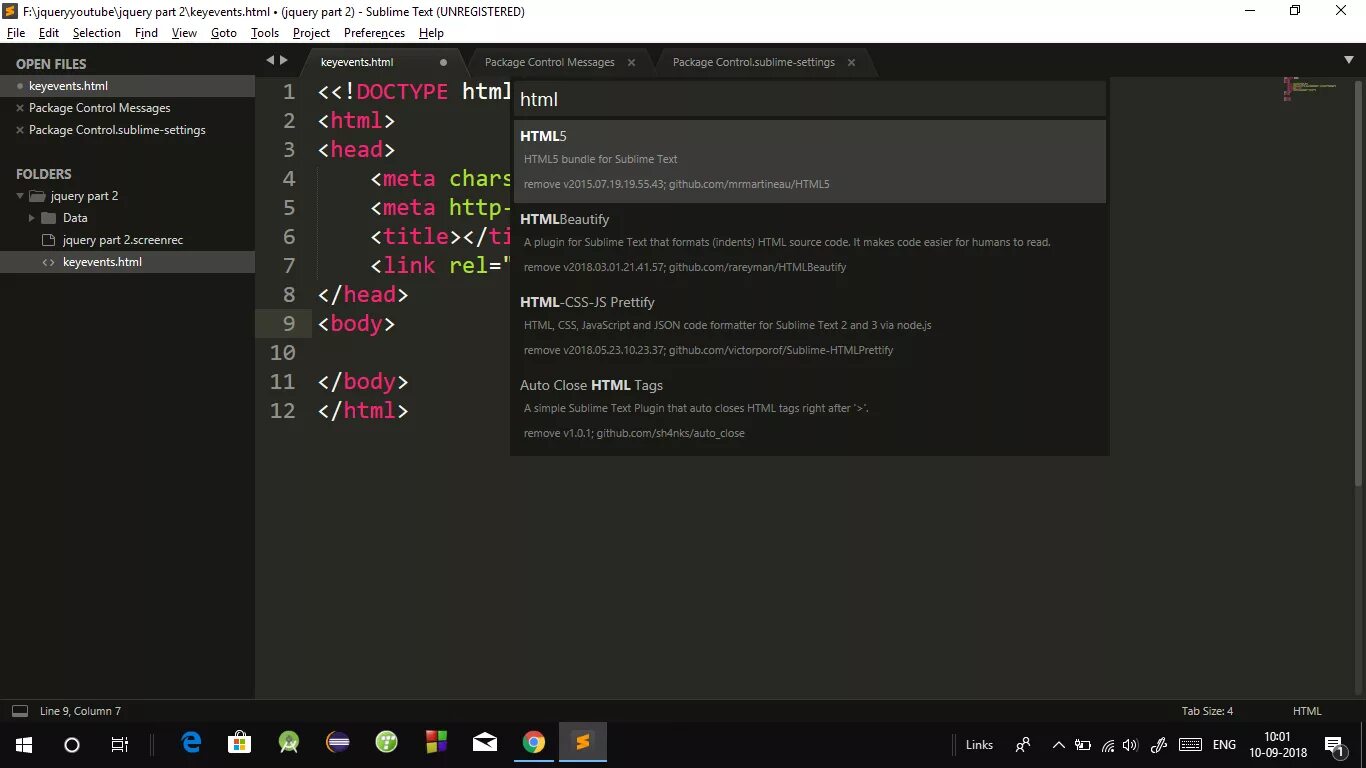Click the html search input field
This screenshot has height=768, width=1366.
[x=809, y=99]
